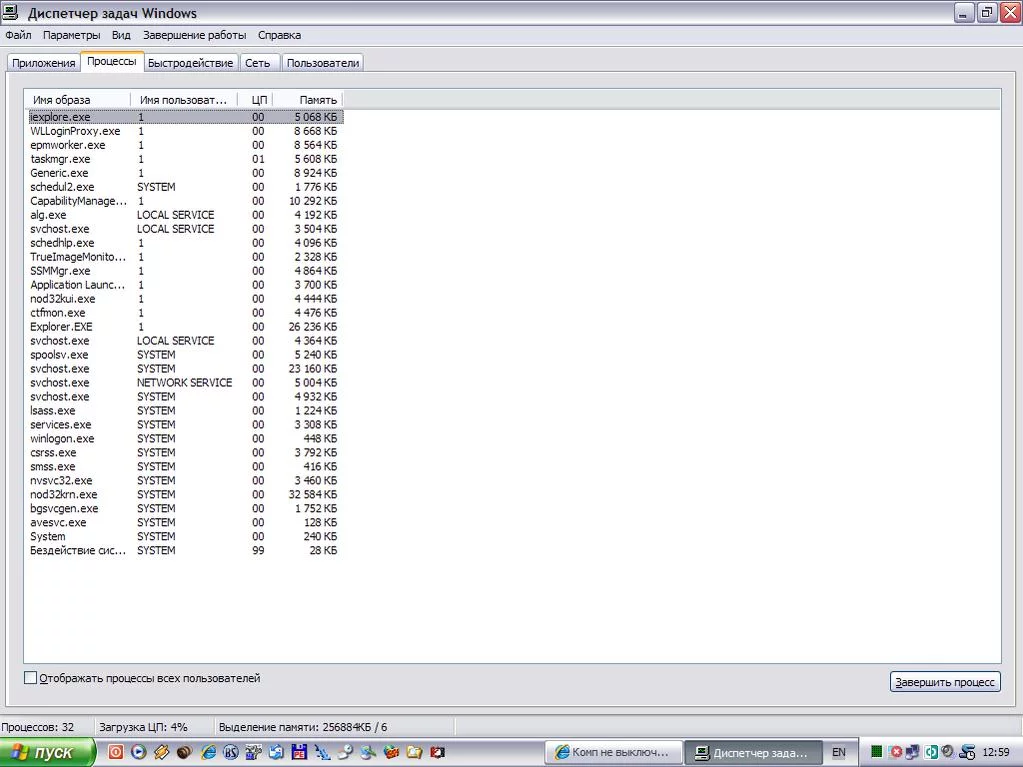Click the End Process button
This screenshot has height=767, width=1023.
tap(945, 682)
